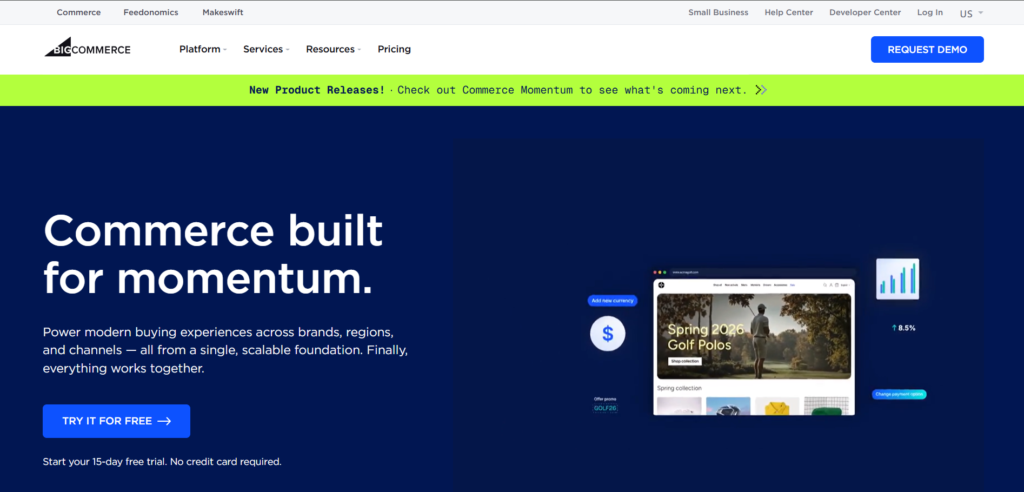
Task: Go to the Pricing page
Action: (x=394, y=49)
